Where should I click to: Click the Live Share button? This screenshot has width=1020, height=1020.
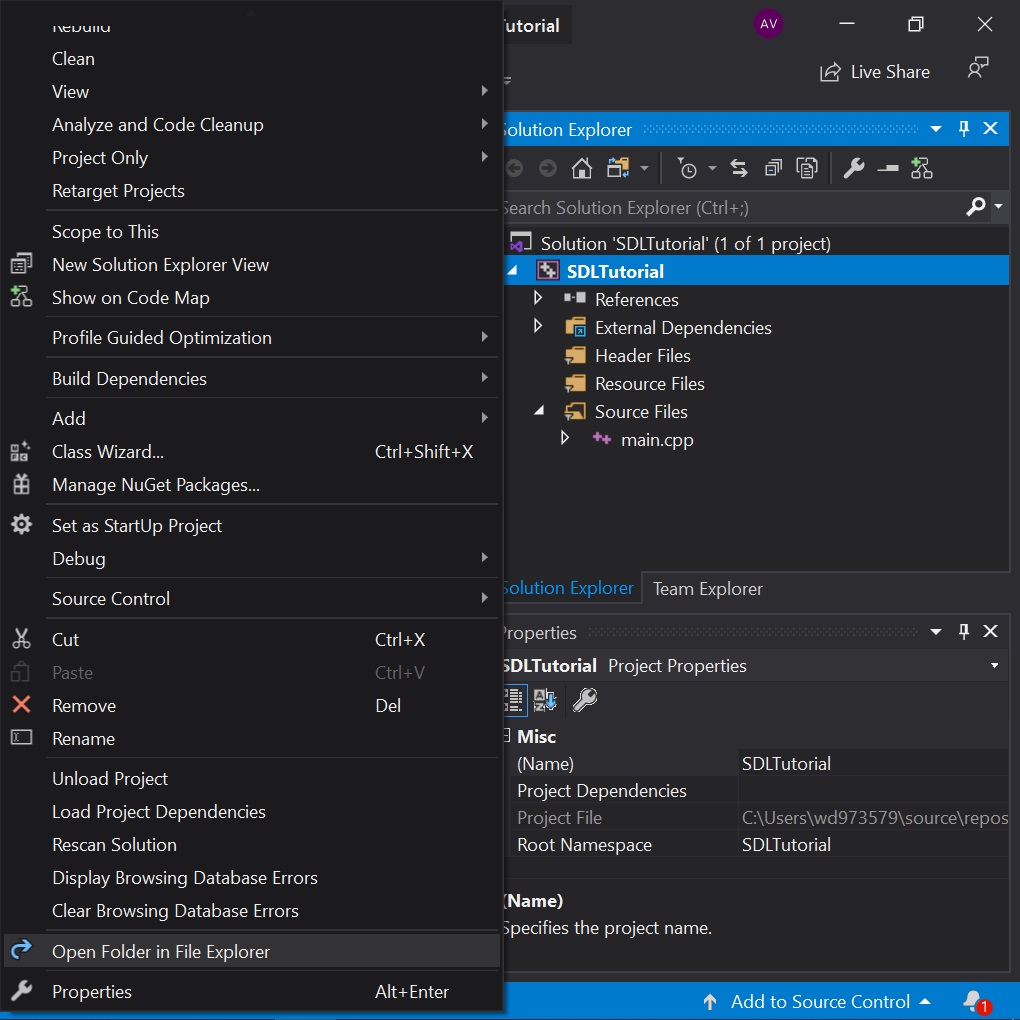[874, 72]
